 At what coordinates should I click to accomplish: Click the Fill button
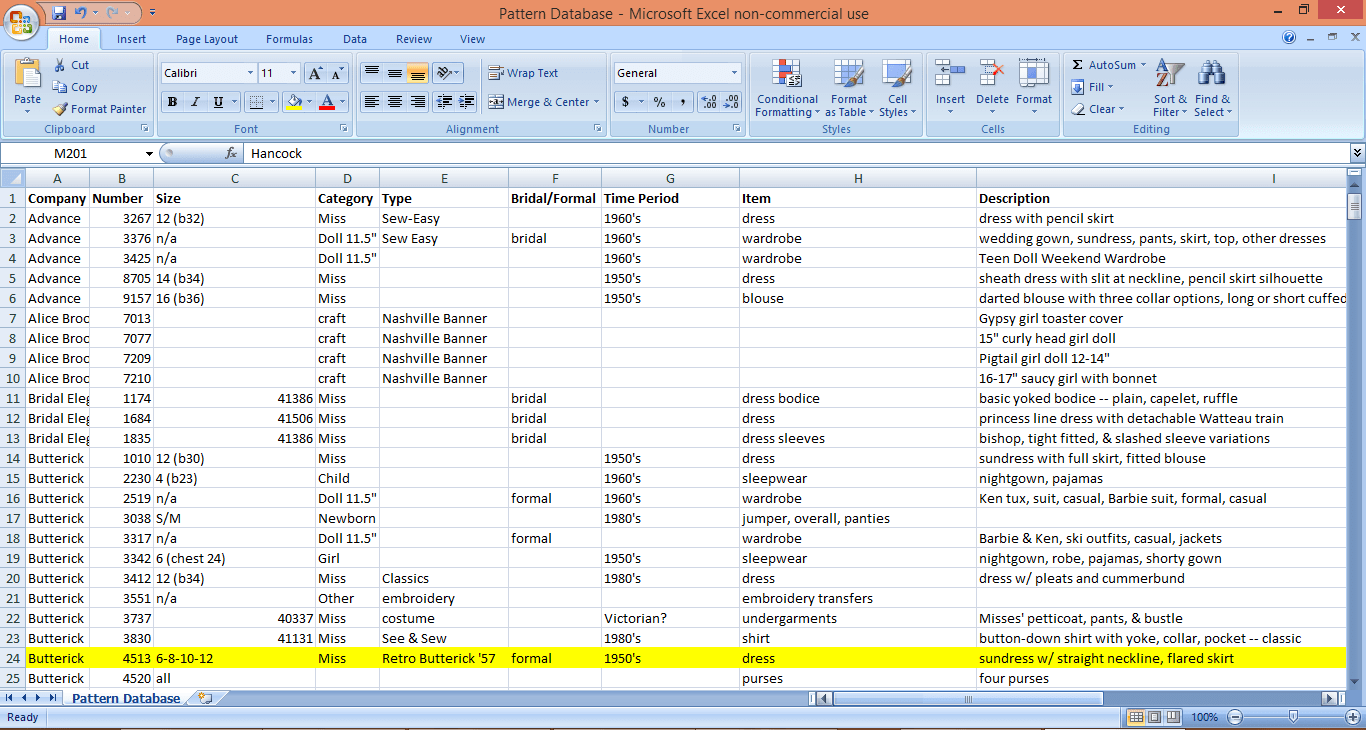[1091, 87]
